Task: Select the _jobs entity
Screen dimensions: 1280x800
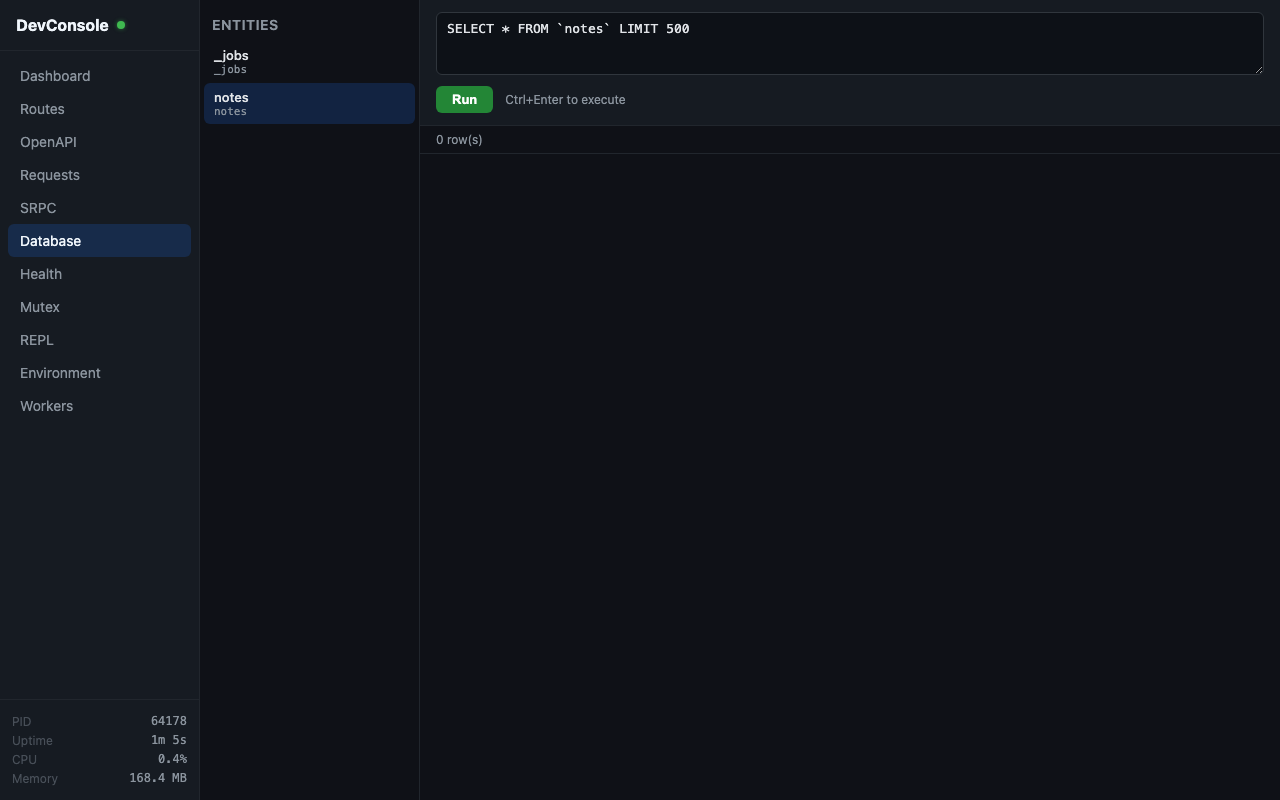Action: (x=309, y=61)
